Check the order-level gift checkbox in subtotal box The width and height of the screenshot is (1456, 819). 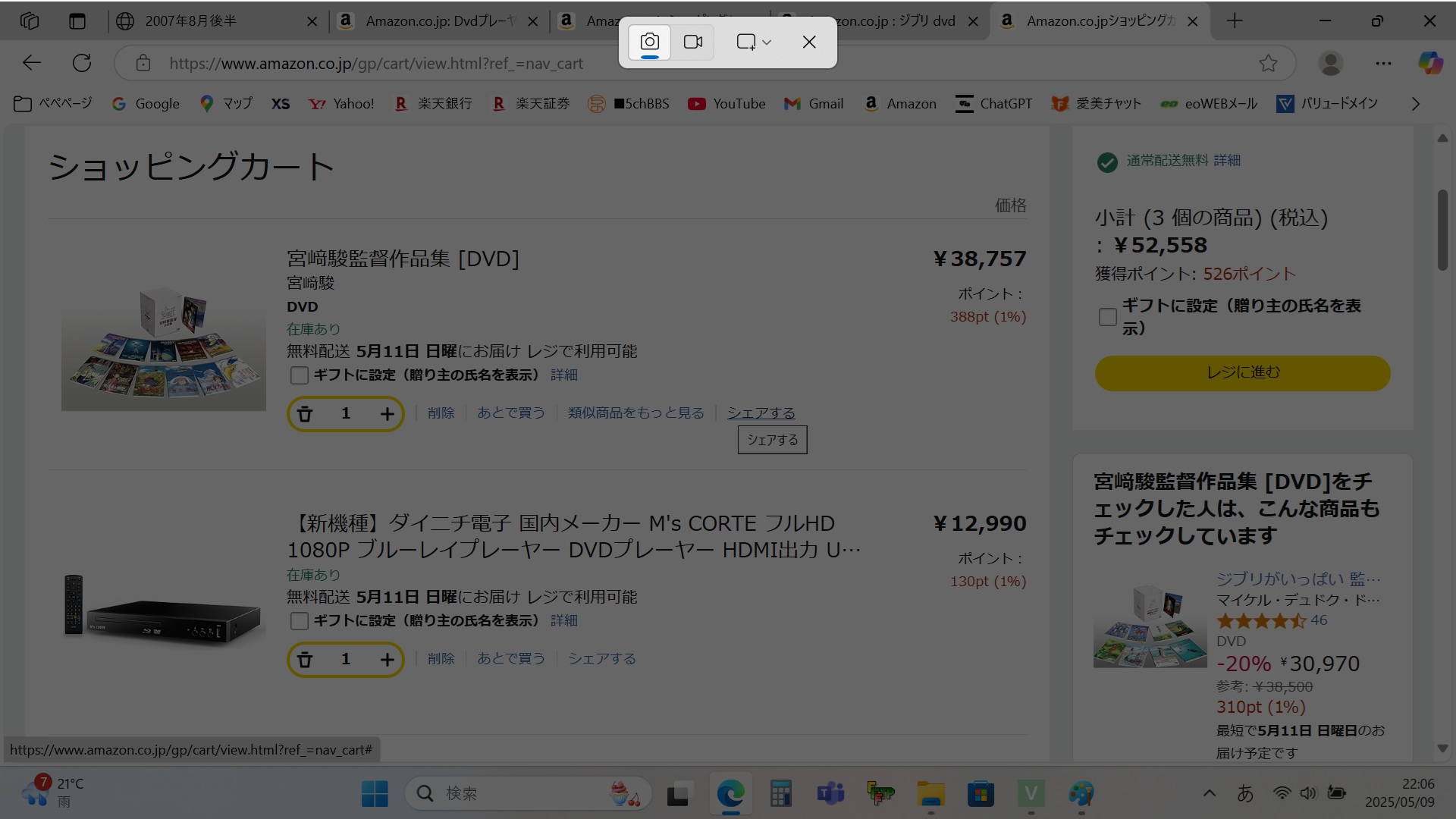click(x=1108, y=317)
